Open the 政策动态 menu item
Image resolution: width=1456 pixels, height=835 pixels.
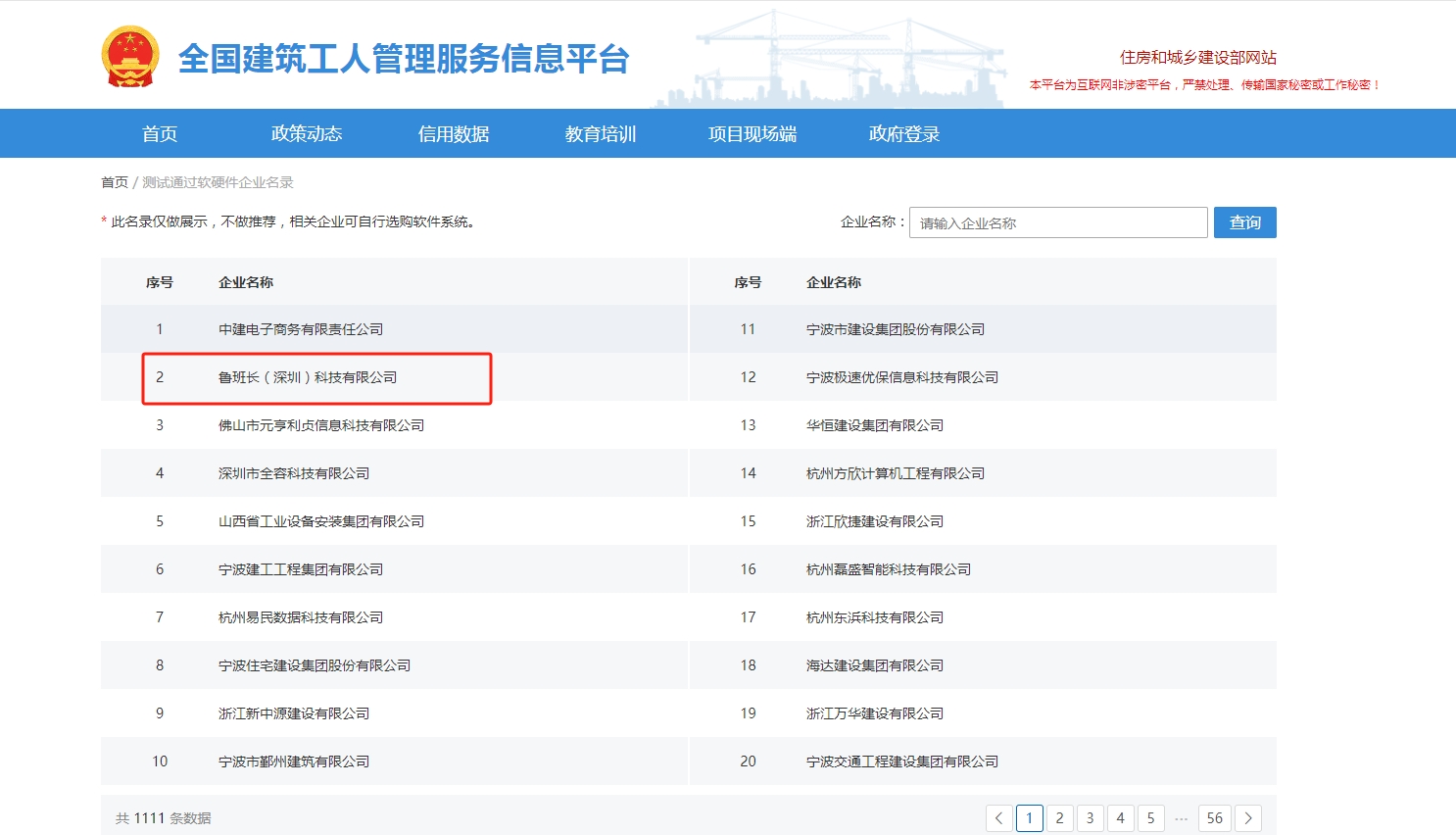click(x=307, y=133)
